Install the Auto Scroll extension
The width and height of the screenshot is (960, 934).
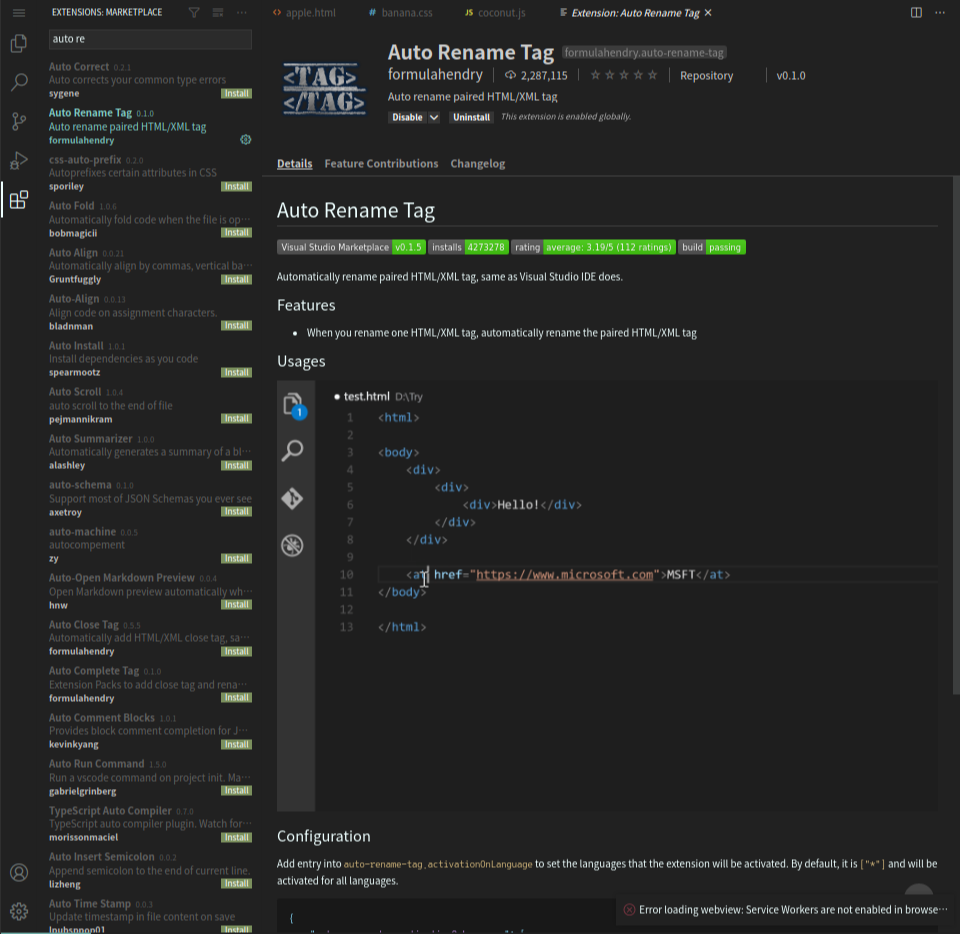[236, 419]
